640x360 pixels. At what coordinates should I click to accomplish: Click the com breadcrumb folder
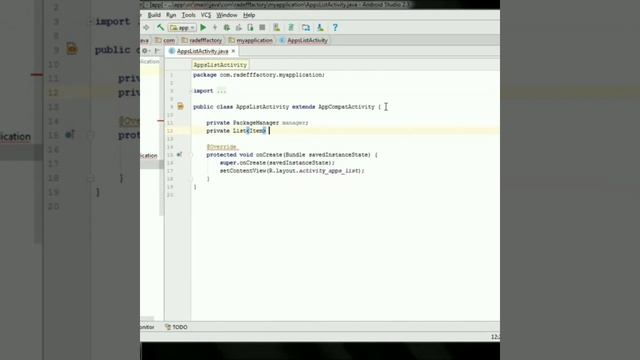[165, 40]
